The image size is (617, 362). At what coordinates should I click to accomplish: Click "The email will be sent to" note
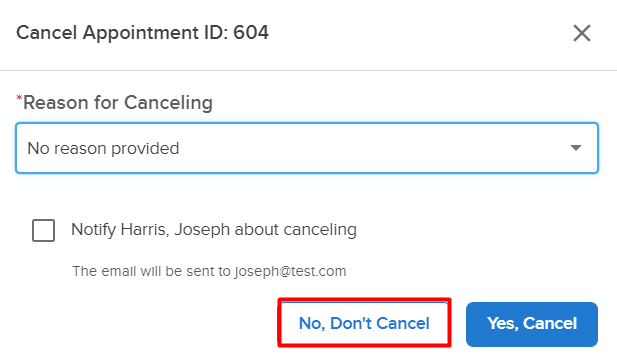pyautogui.click(x=151, y=272)
